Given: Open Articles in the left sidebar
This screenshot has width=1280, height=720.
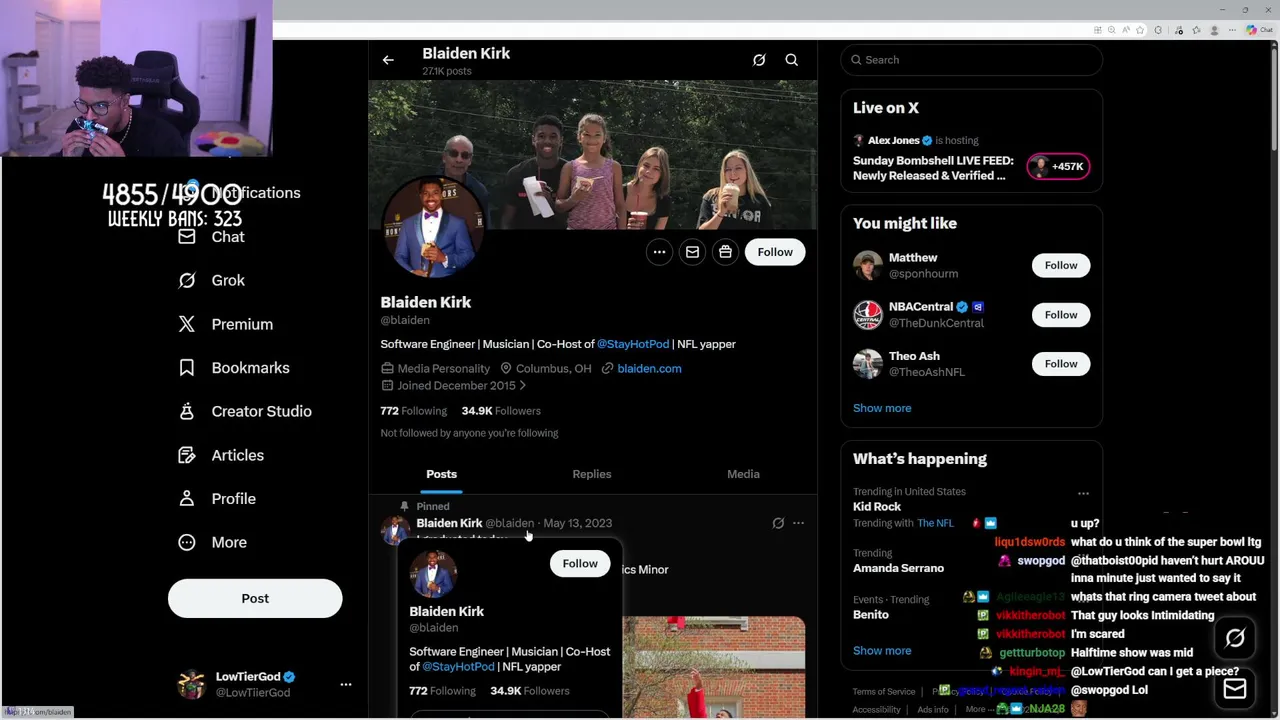Looking at the screenshot, I should point(237,455).
